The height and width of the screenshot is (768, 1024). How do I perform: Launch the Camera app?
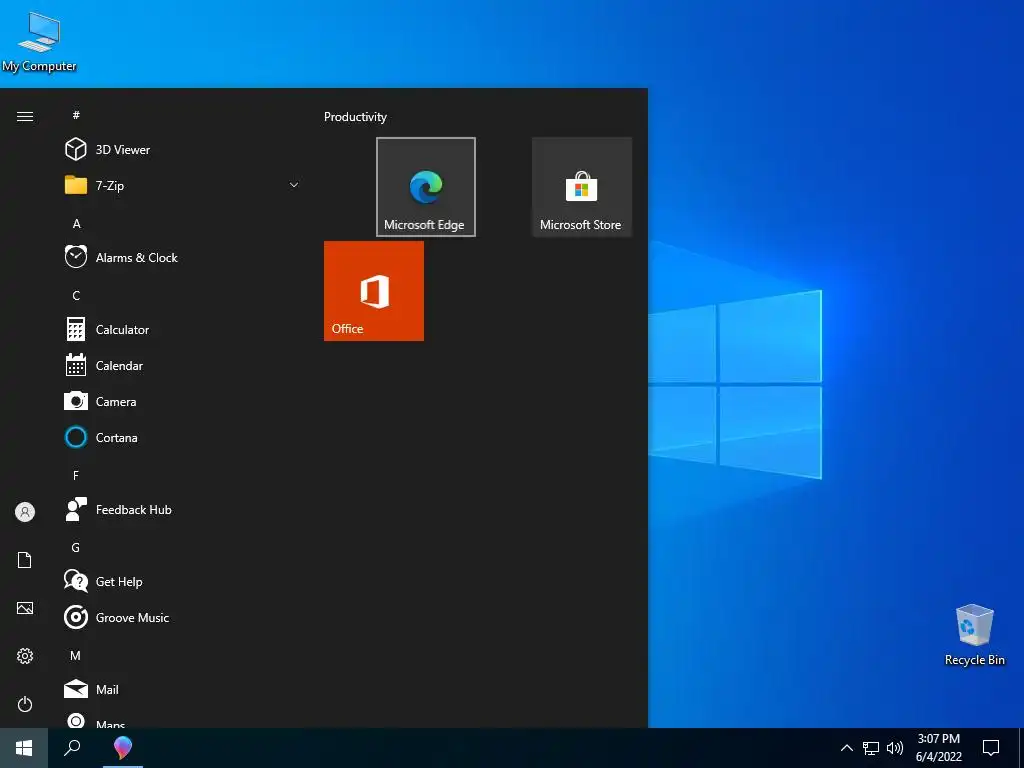pos(180,402)
